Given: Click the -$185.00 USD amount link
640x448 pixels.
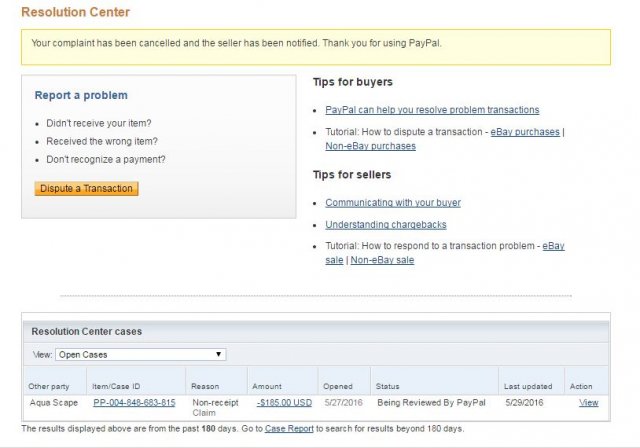Looking at the screenshot, I should tap(282, 403).
